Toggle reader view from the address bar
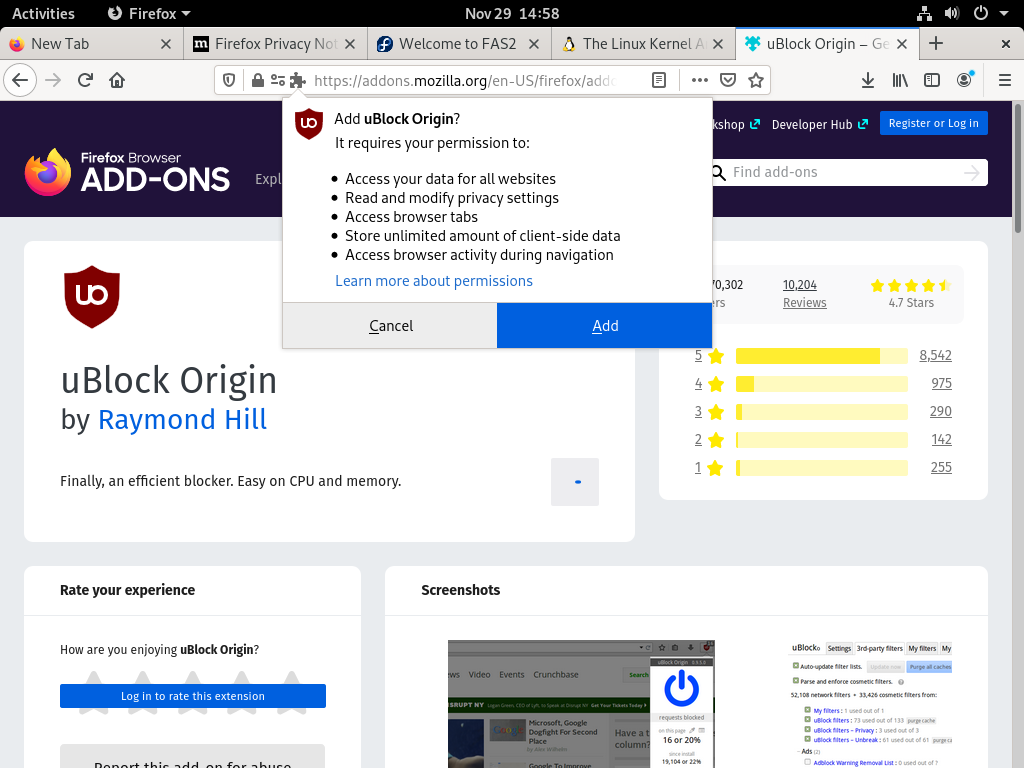 tap(659, 80)
